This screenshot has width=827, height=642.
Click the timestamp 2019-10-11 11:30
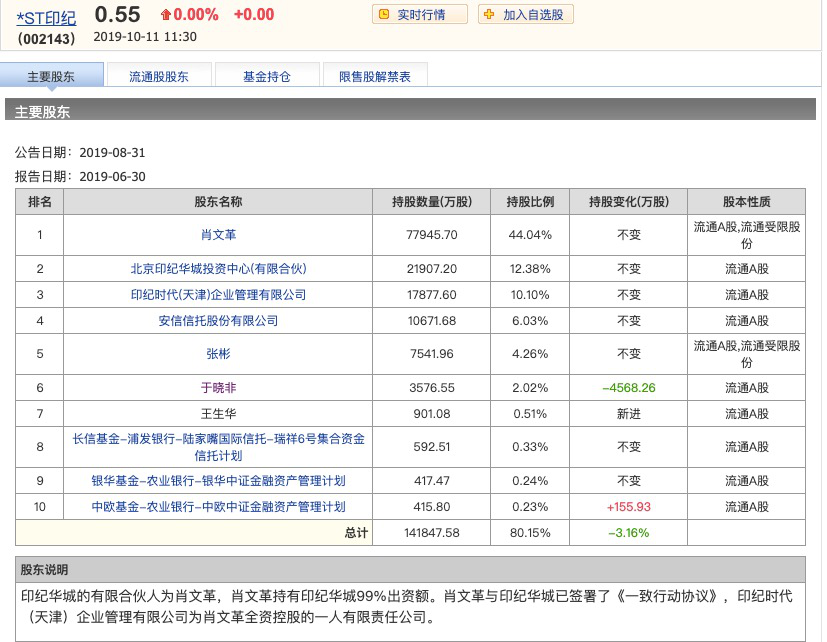(145, 36)
